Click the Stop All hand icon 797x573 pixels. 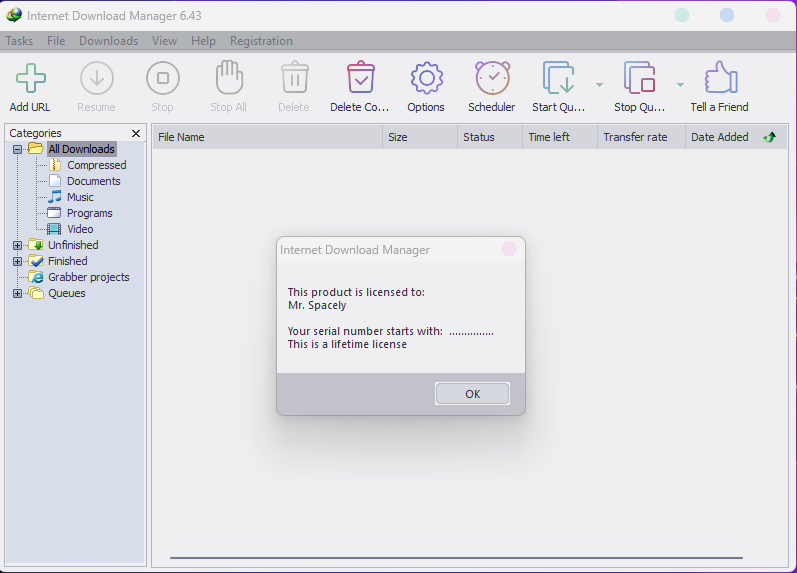coord(229,77)
